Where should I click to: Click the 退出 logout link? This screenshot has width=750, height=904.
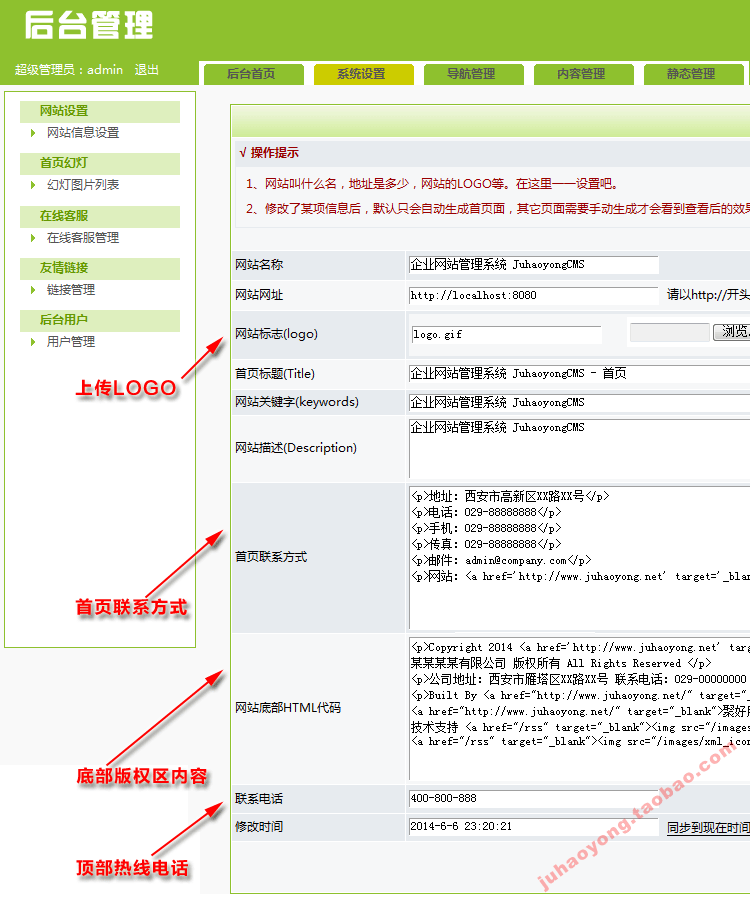coord(146,70)
